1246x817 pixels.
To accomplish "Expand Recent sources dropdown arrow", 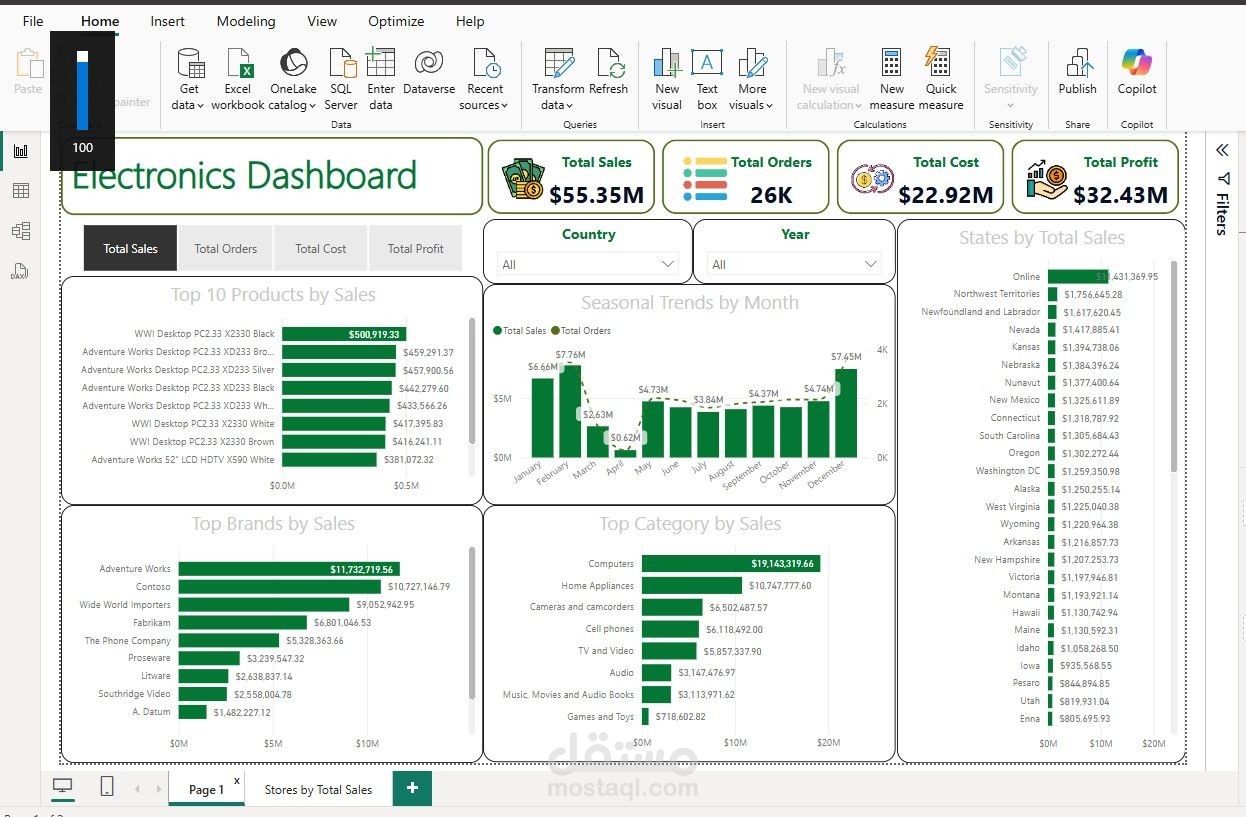I will pyautogui.click(x=504, y=105).
